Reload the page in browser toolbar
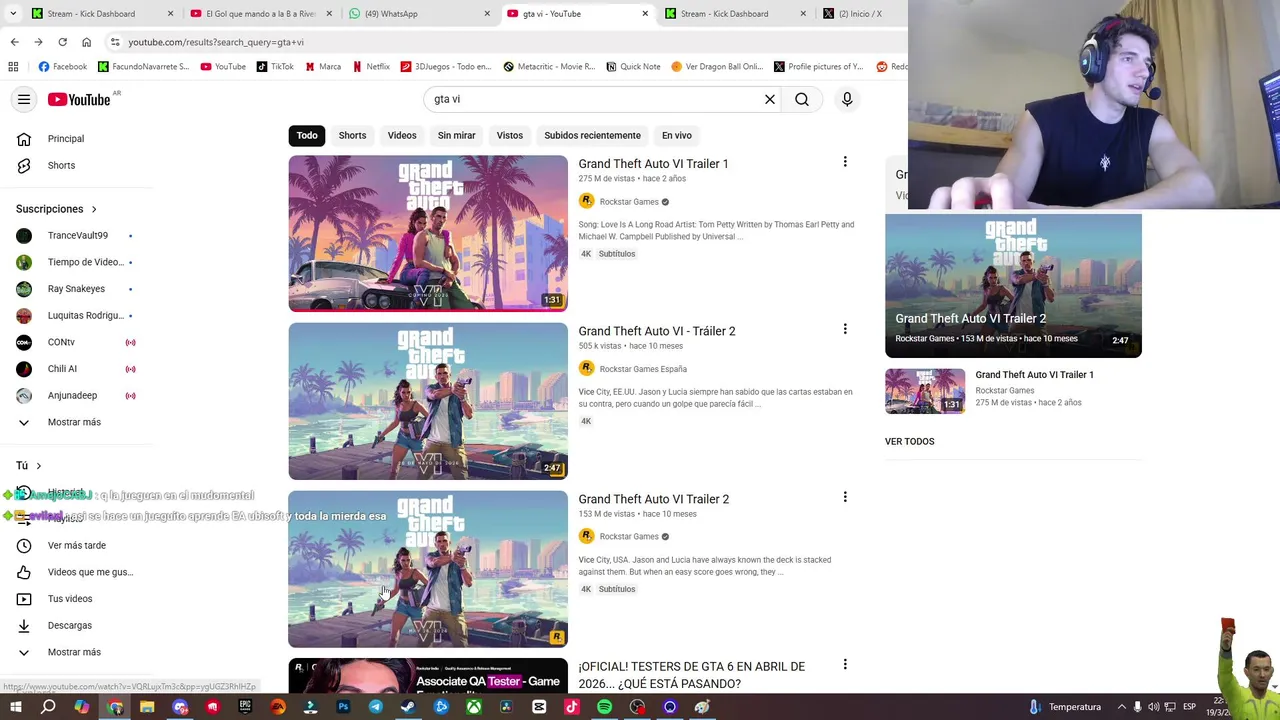The image size is (1280, 720). [x=62, y=42]
